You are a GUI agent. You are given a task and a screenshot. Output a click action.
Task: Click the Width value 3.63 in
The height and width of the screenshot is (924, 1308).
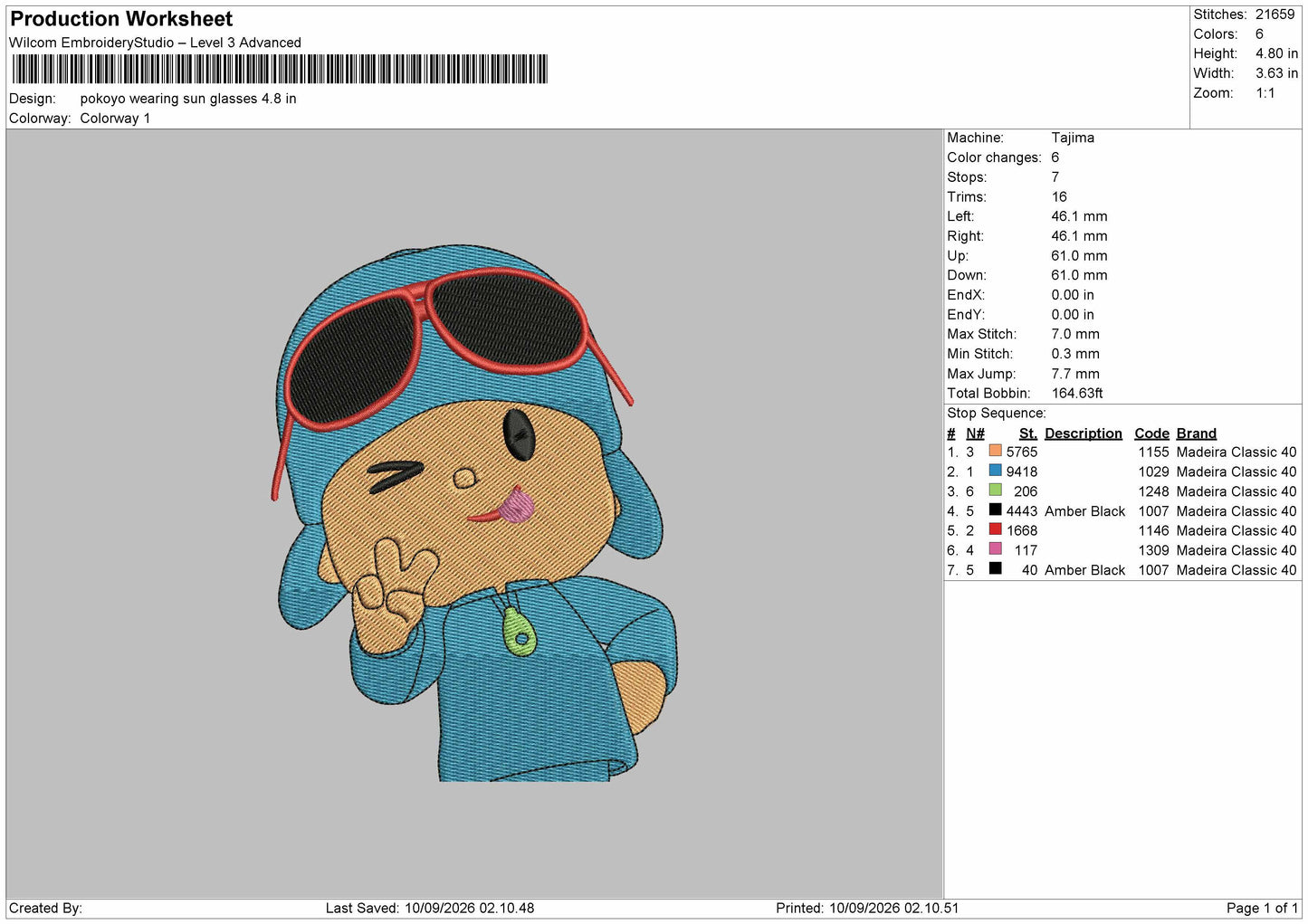pyautogui.click(x=1276, y=73)
